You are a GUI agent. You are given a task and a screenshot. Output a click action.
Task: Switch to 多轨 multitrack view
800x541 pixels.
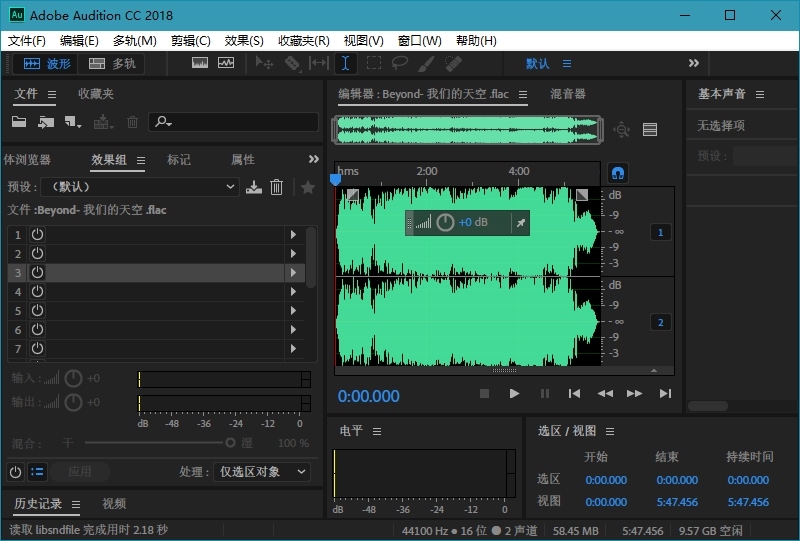112,63
